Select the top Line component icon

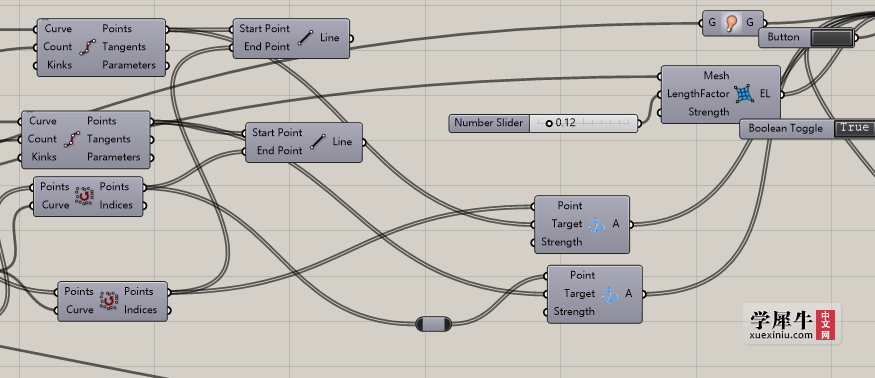[305, 38]
